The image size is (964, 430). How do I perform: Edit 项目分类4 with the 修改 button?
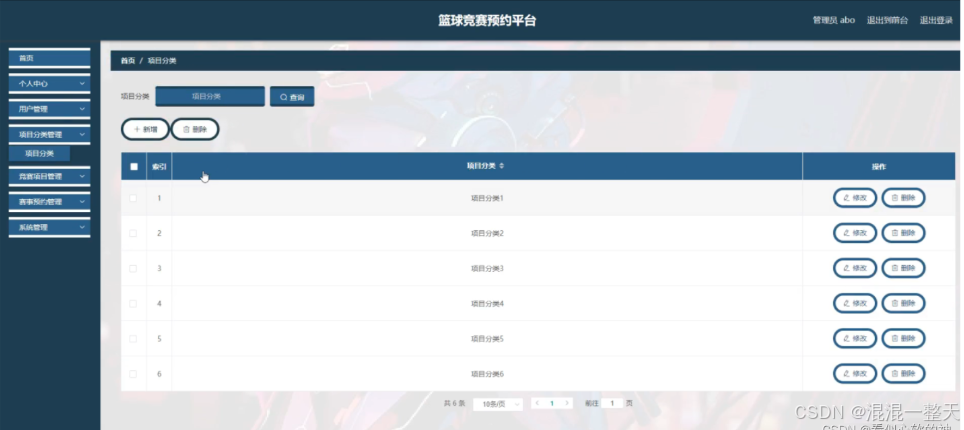855,303
